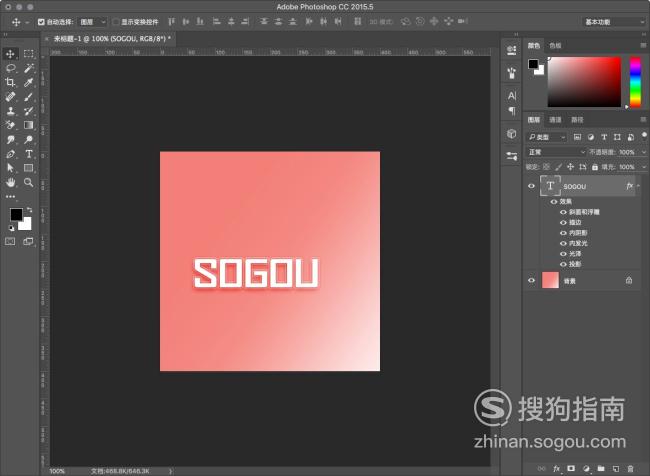Image resolution: width=650 pixels, height=476 pixels.
Task: Open the Fill 100% dropdown arrow
Action: 643,167
